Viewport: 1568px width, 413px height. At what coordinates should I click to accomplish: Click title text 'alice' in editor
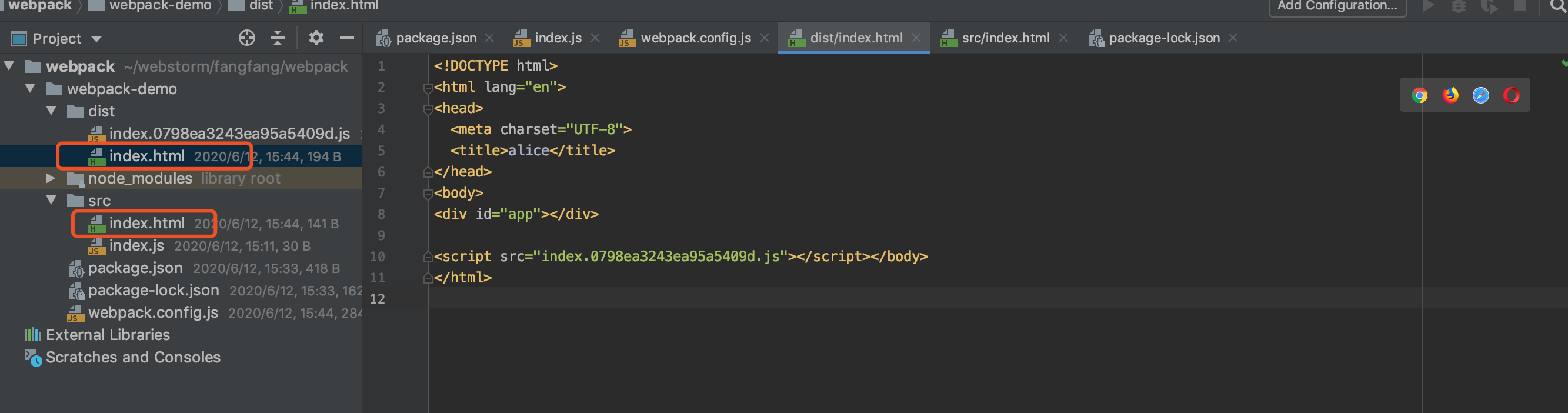pyautogui.click(x=528, y=151)
